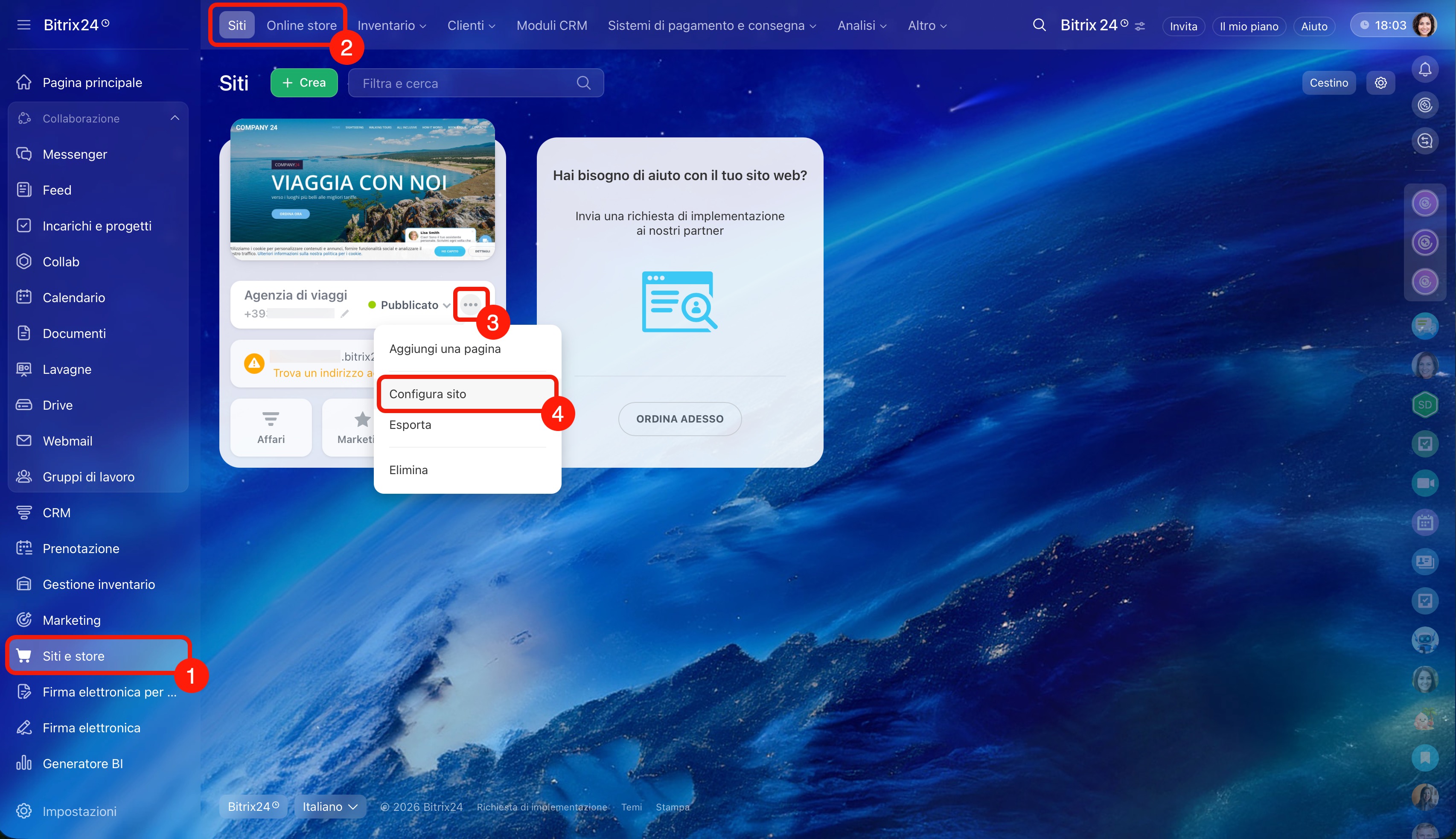Click the ORDINA ADESSO button
The width and height of the screenshot is (1456, 839).
click(679, 419)
